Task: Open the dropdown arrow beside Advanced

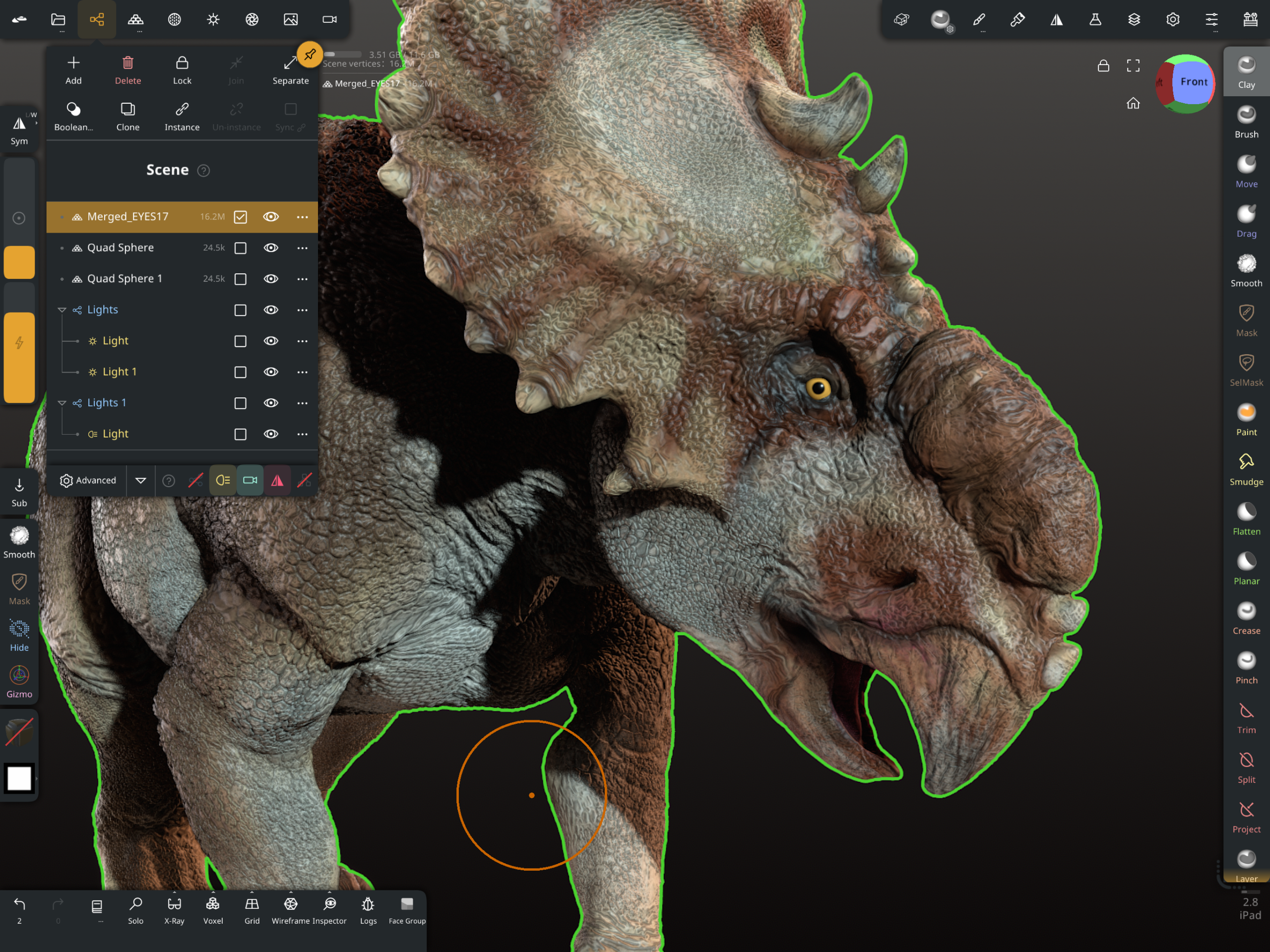Action: 141,481
